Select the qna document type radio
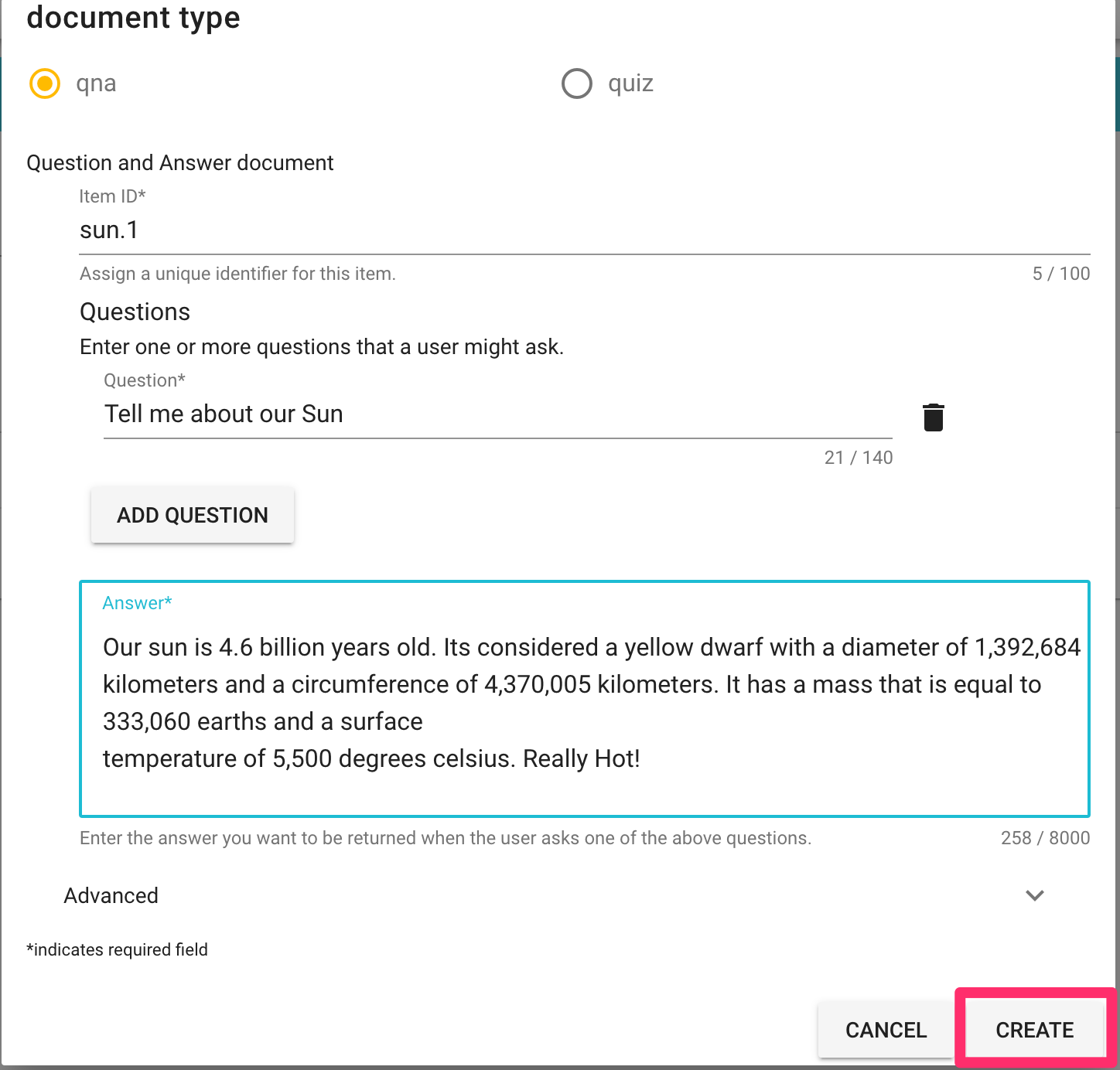The height and width of the screenshot is (1070, 1120). [x=45, y=83]
